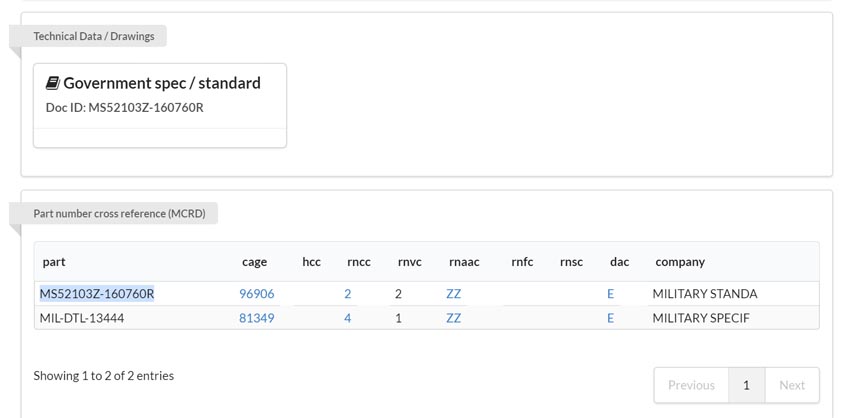Open the Government spec / standard card
Image resolution: width=850 pixels, height=418 pixels.
pos(160,105)
